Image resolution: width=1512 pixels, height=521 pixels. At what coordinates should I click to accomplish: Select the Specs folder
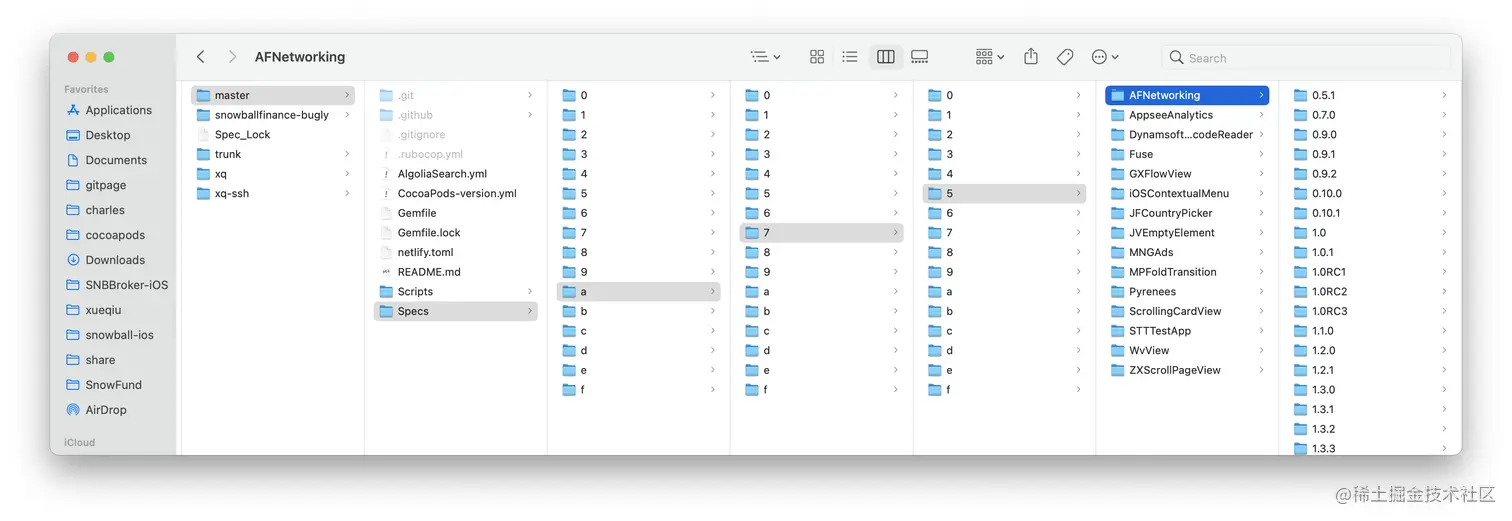pos(456,311)
